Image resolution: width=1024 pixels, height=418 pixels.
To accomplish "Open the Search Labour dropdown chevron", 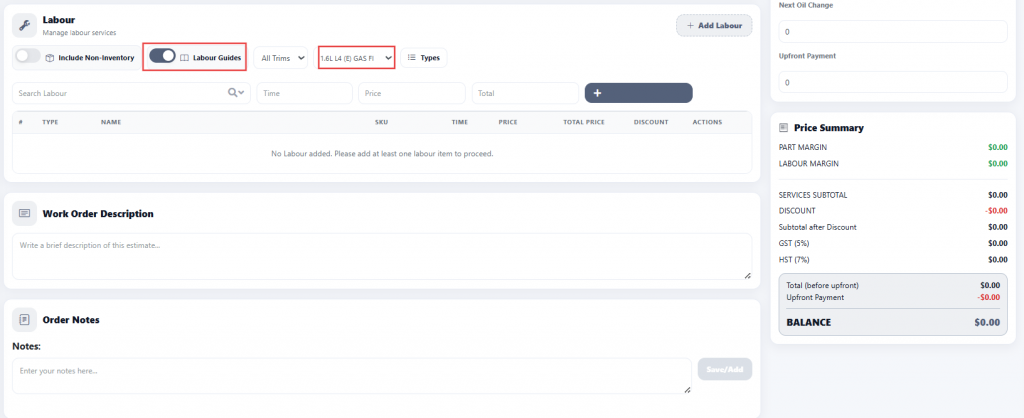I will coord(242,93).
